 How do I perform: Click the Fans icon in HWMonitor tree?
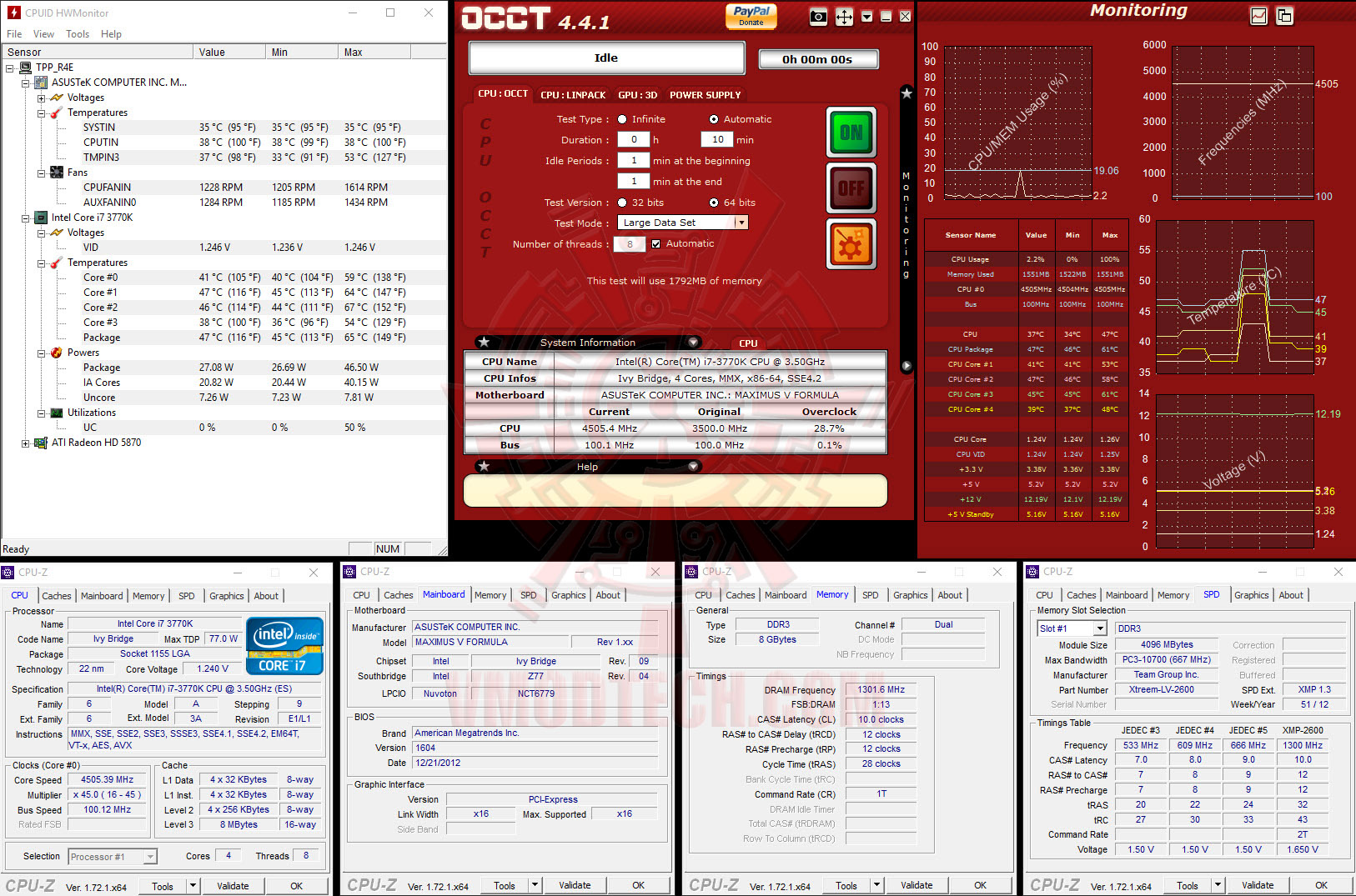tap(57, 173)
